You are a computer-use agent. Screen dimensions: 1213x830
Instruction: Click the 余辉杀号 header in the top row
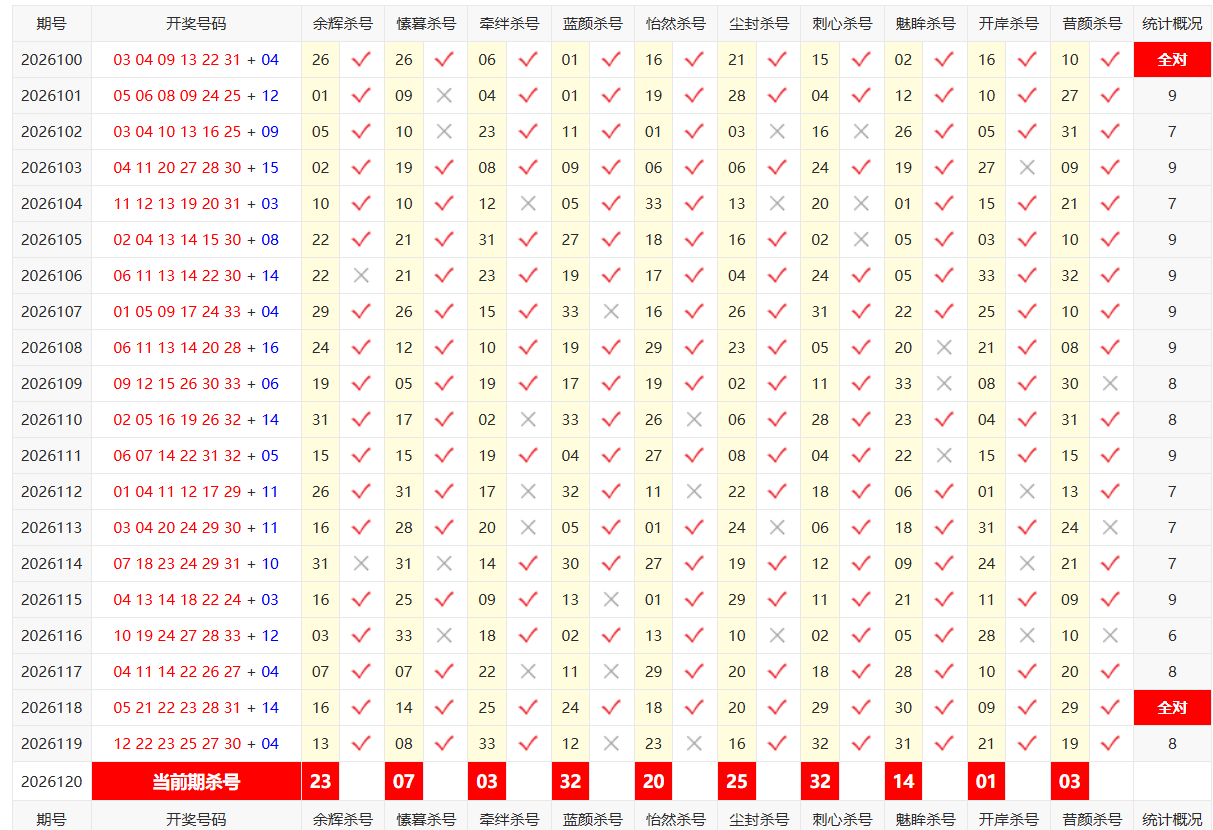(343, 24)
